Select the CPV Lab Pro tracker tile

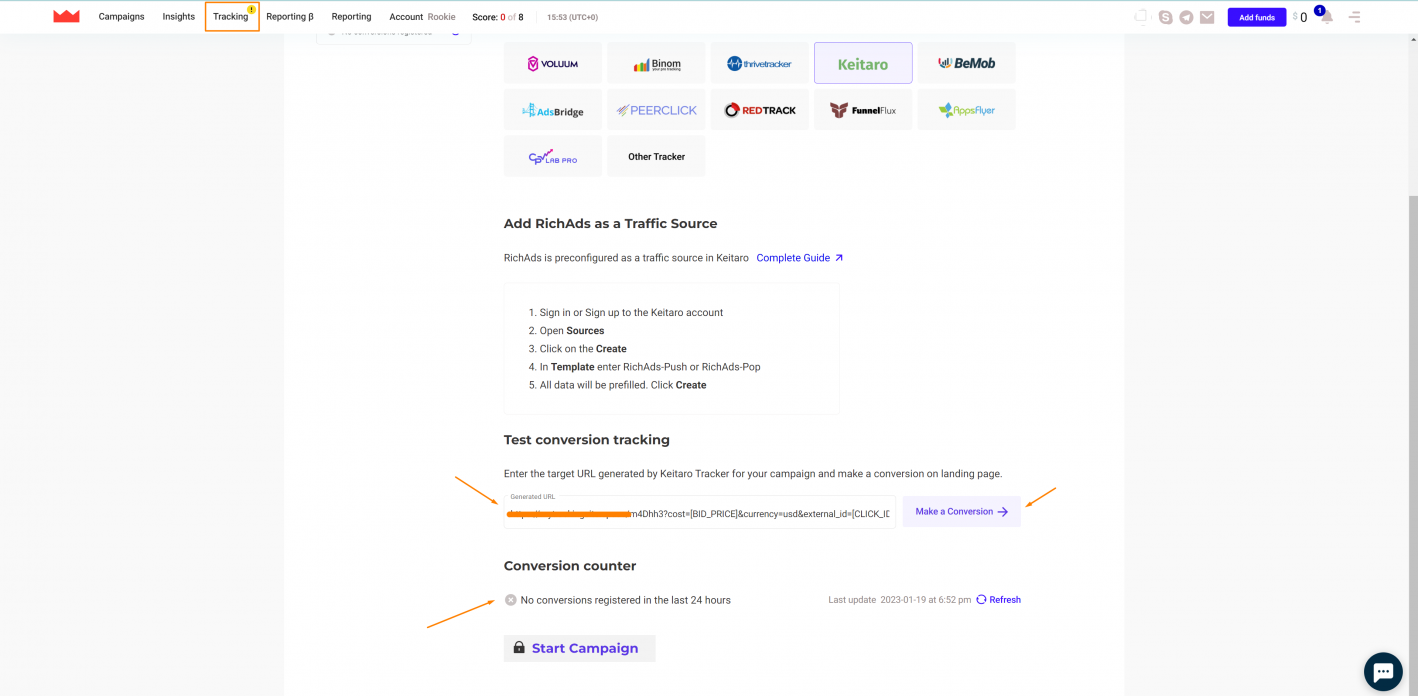[x=553, y=156]
